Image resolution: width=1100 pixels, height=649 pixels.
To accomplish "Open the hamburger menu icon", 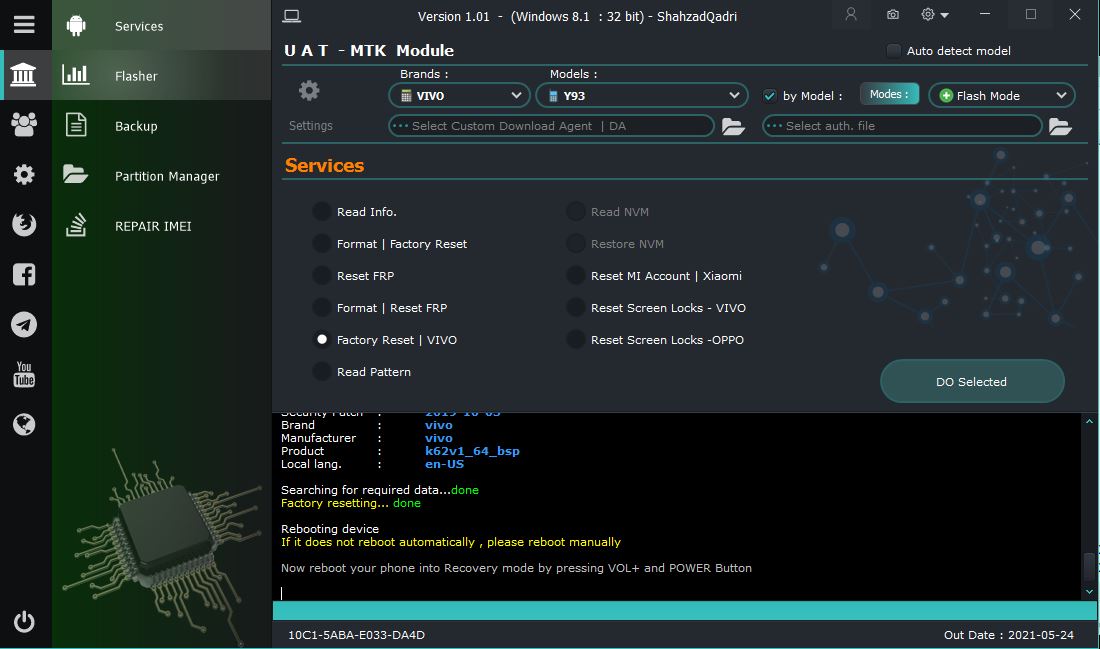I will (x=24, y=25).
